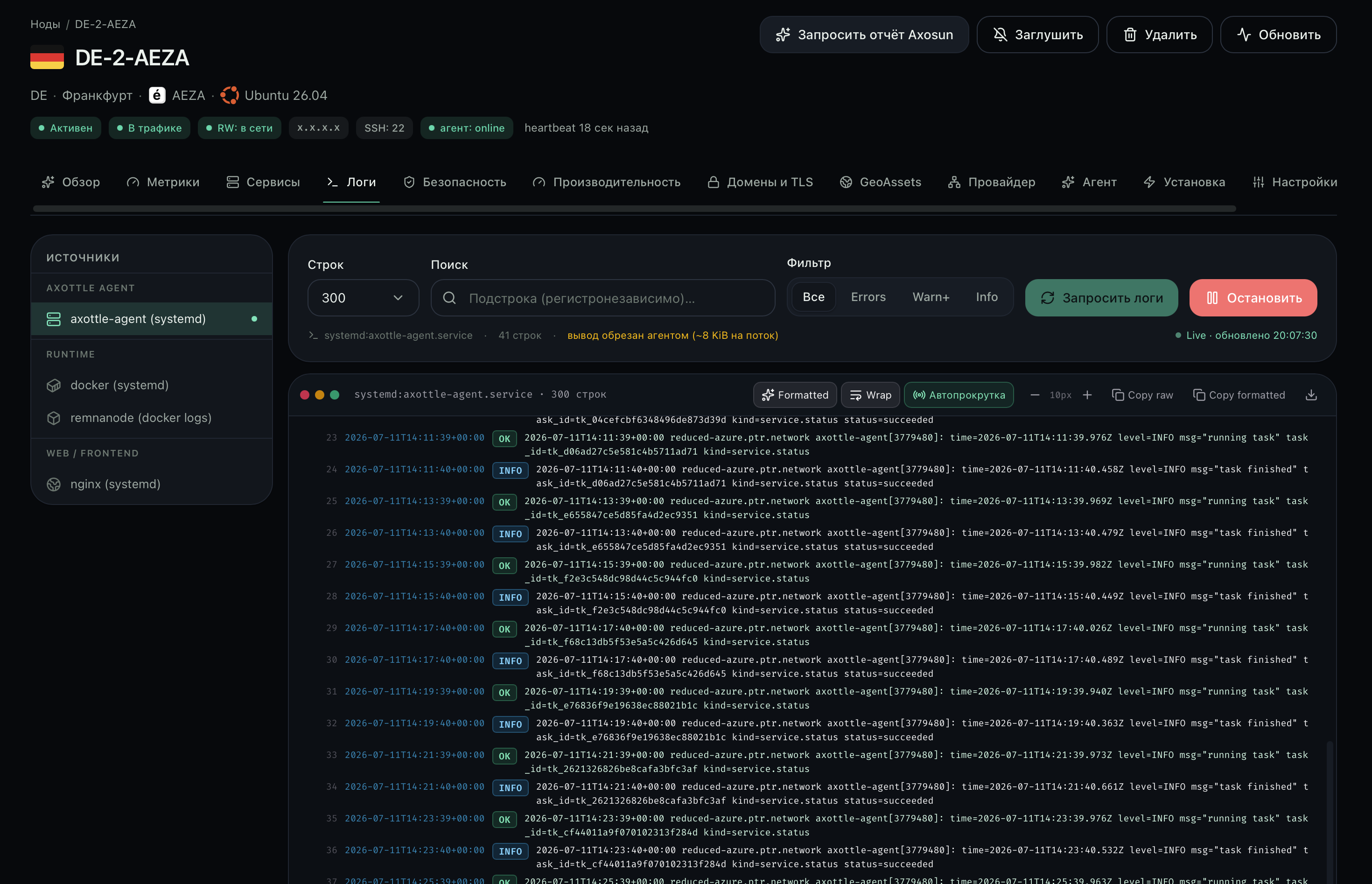Toggle Formatted log view
This screenshot has width=1372, height=884.
coord(795,395)
